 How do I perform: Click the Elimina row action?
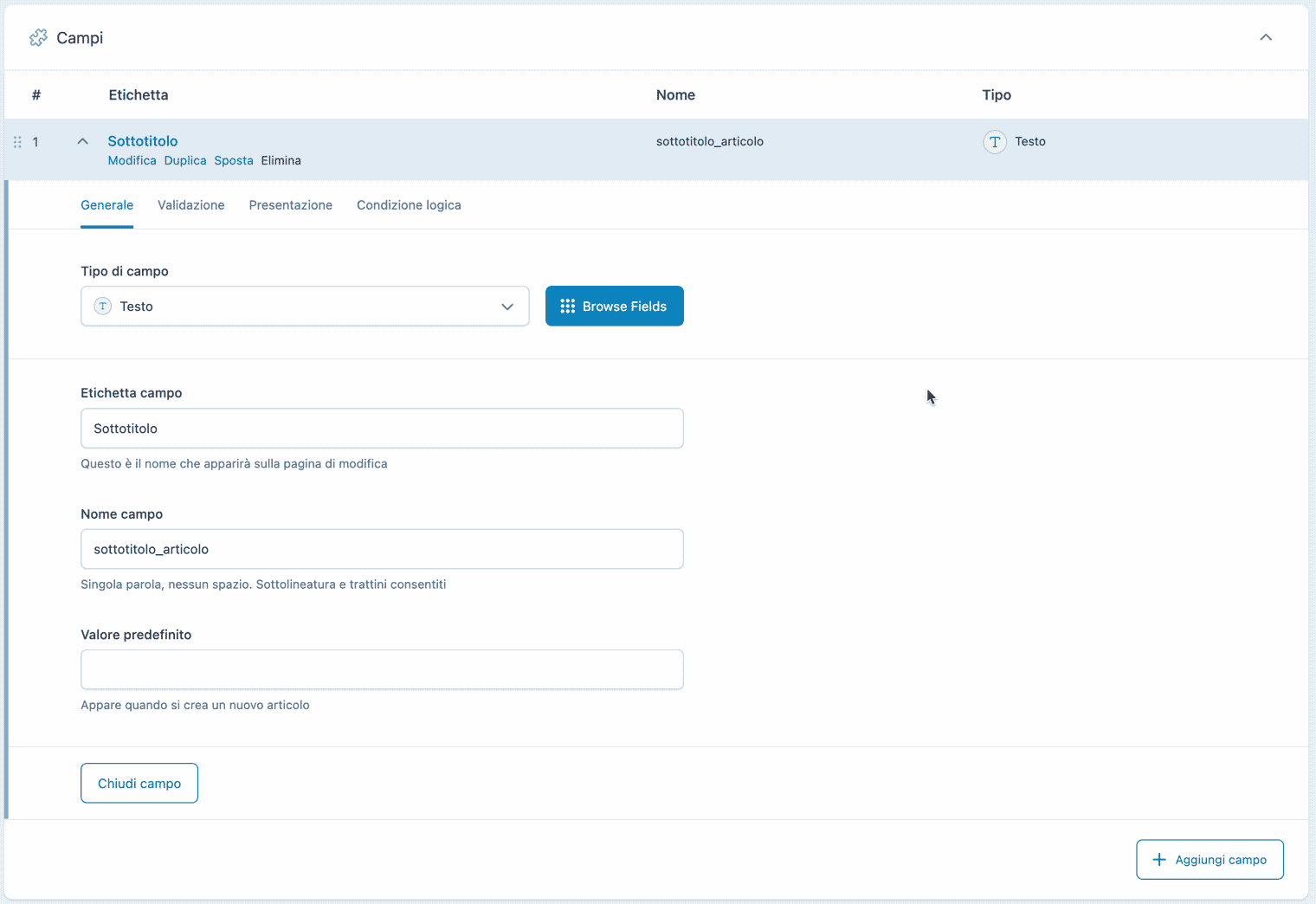click(x=281, y=160)
